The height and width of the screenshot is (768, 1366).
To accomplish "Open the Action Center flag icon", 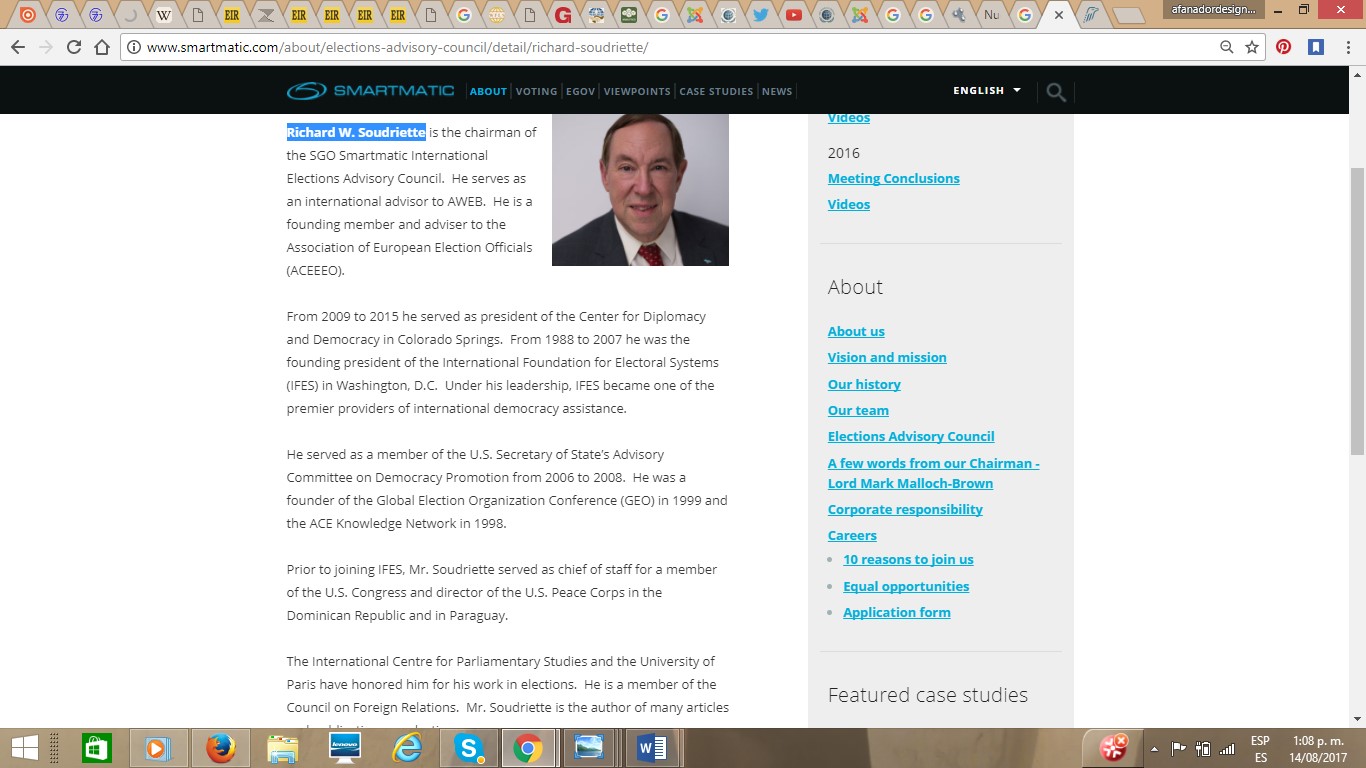I will point(1179,748).
